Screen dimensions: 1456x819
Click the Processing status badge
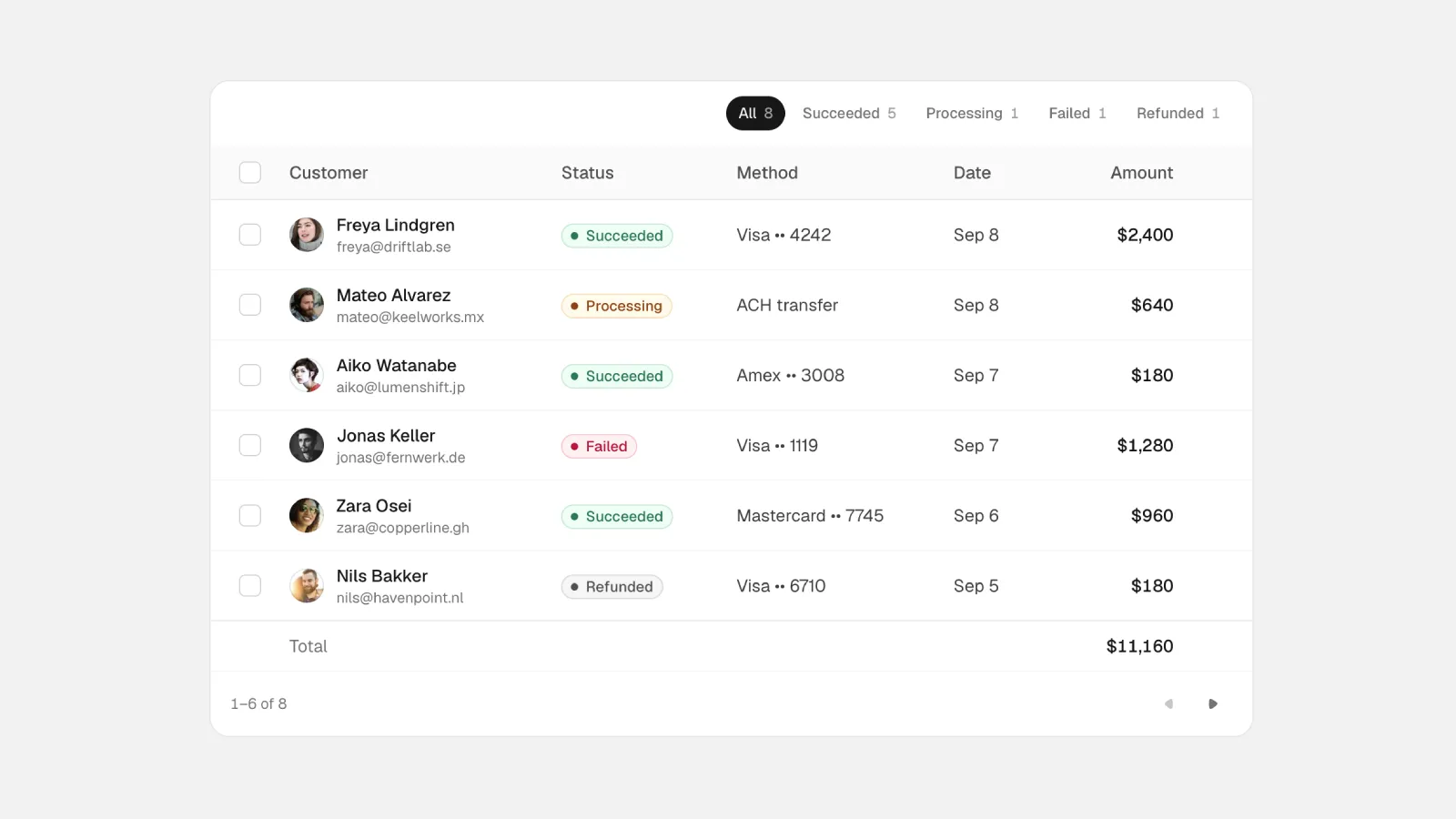[617, 306]
